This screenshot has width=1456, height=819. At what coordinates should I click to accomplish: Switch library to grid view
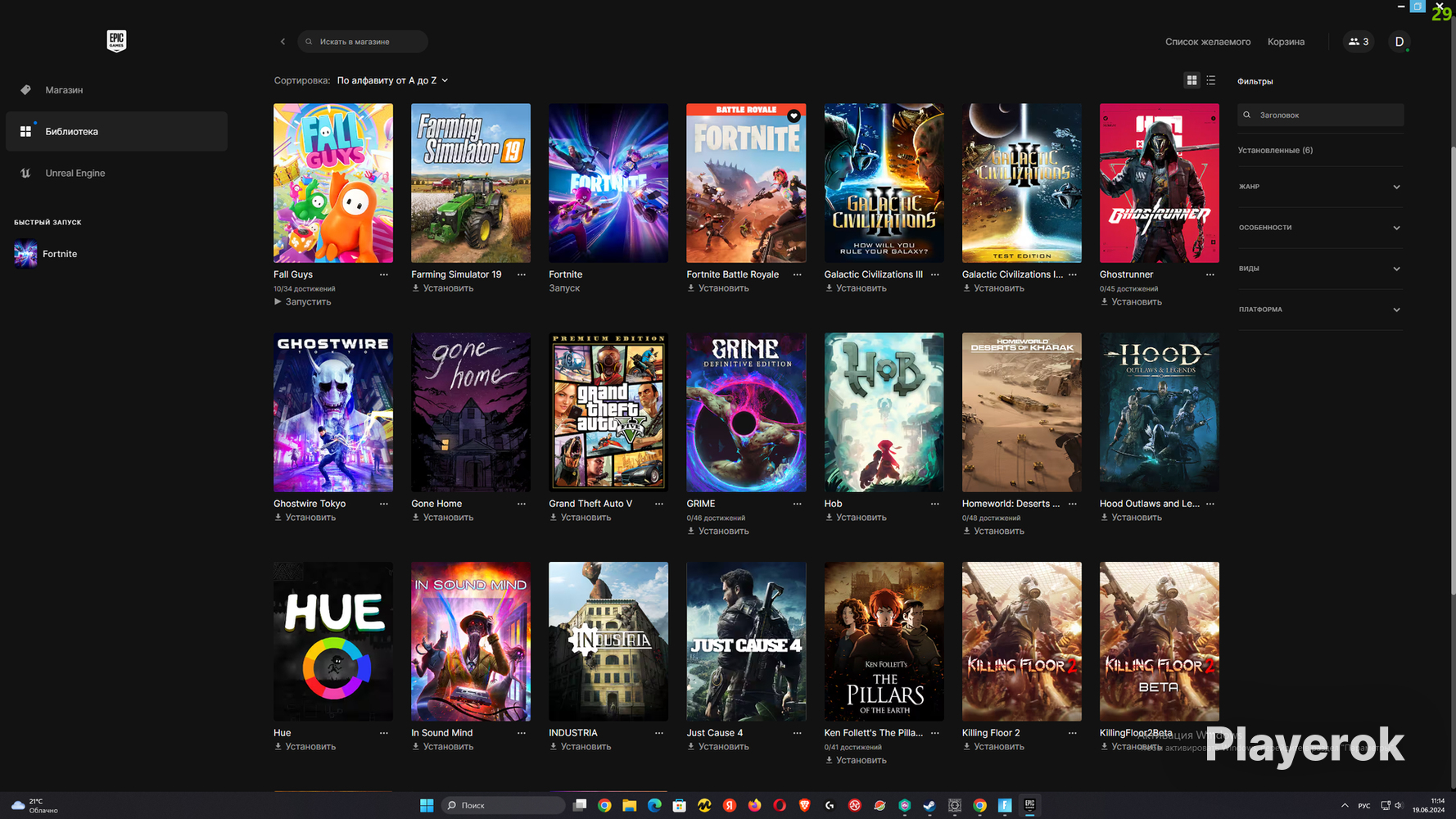pos(1191,80)
